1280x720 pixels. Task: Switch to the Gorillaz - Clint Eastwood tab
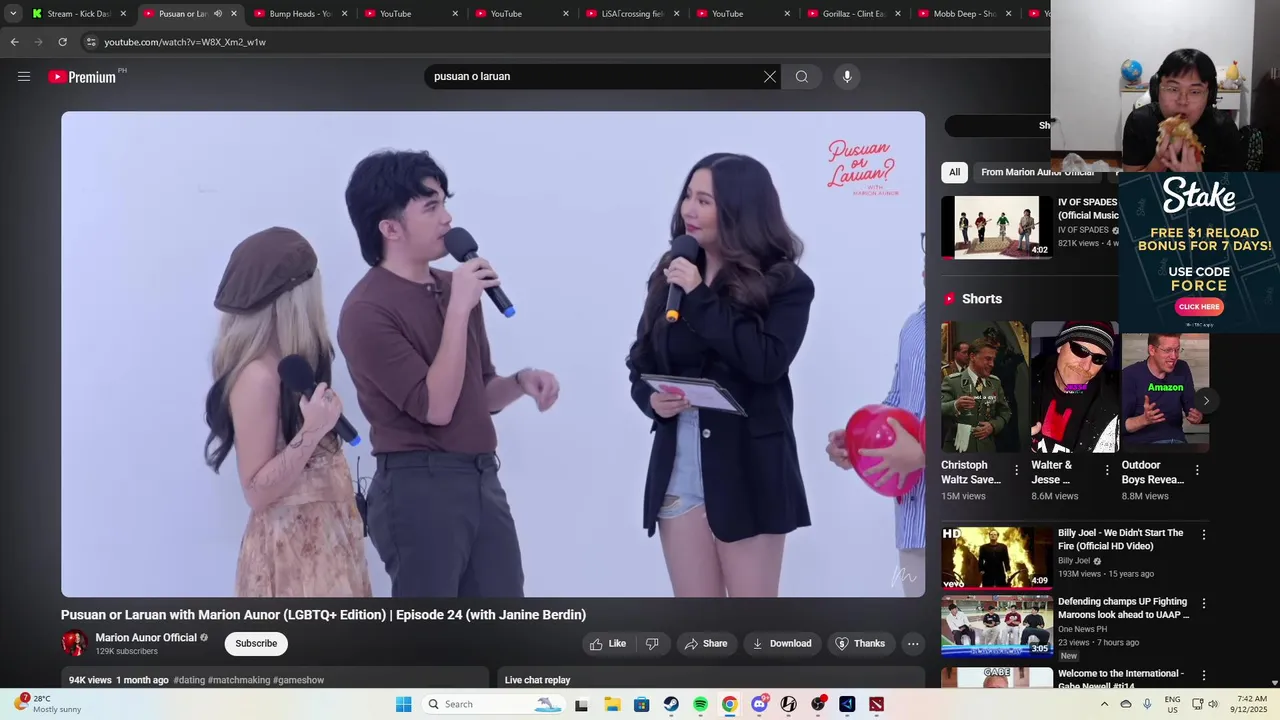(x=854, y=14)
